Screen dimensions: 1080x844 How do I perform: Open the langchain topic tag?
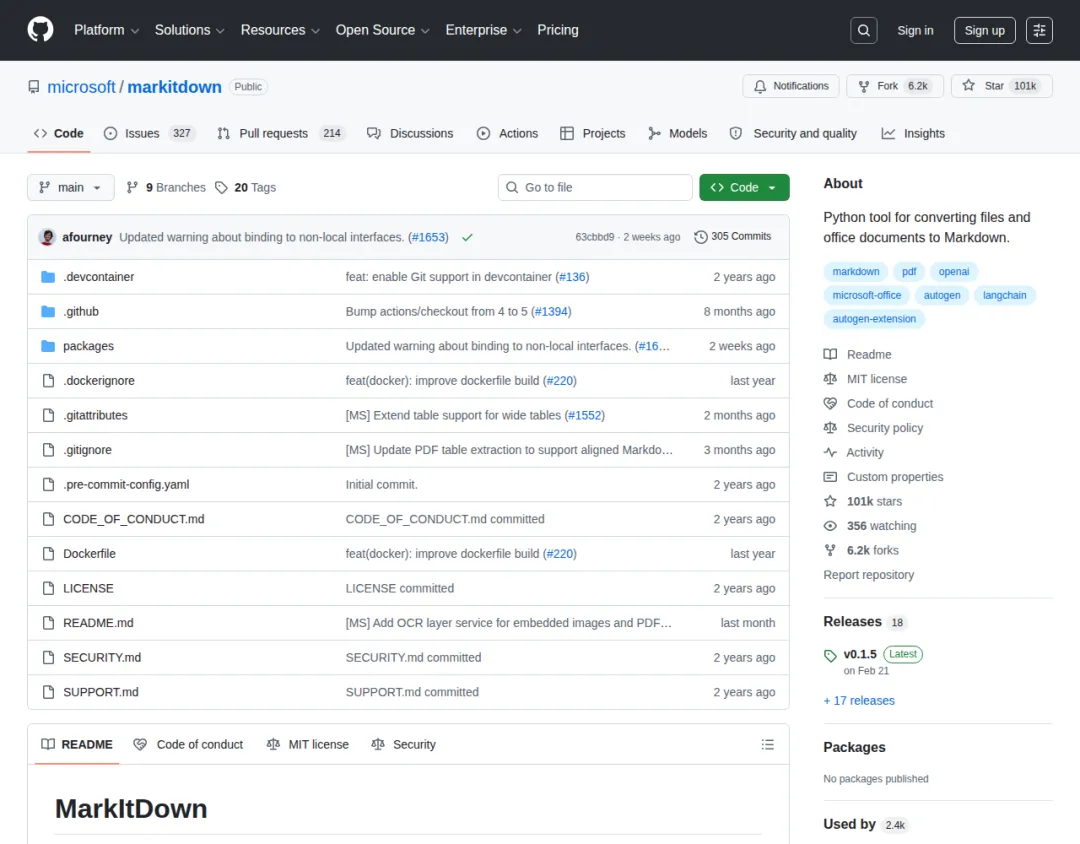tap(1004, 295)
